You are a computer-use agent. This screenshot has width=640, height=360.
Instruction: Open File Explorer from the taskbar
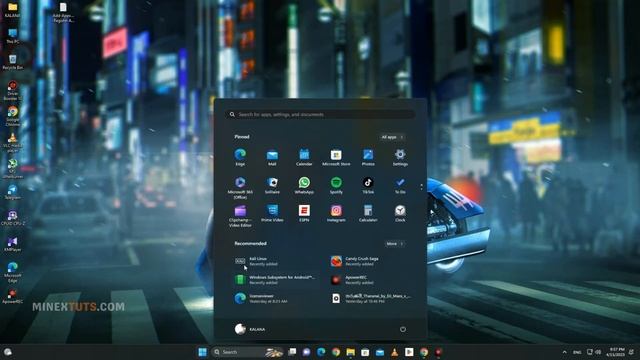(x=351, y=352)
